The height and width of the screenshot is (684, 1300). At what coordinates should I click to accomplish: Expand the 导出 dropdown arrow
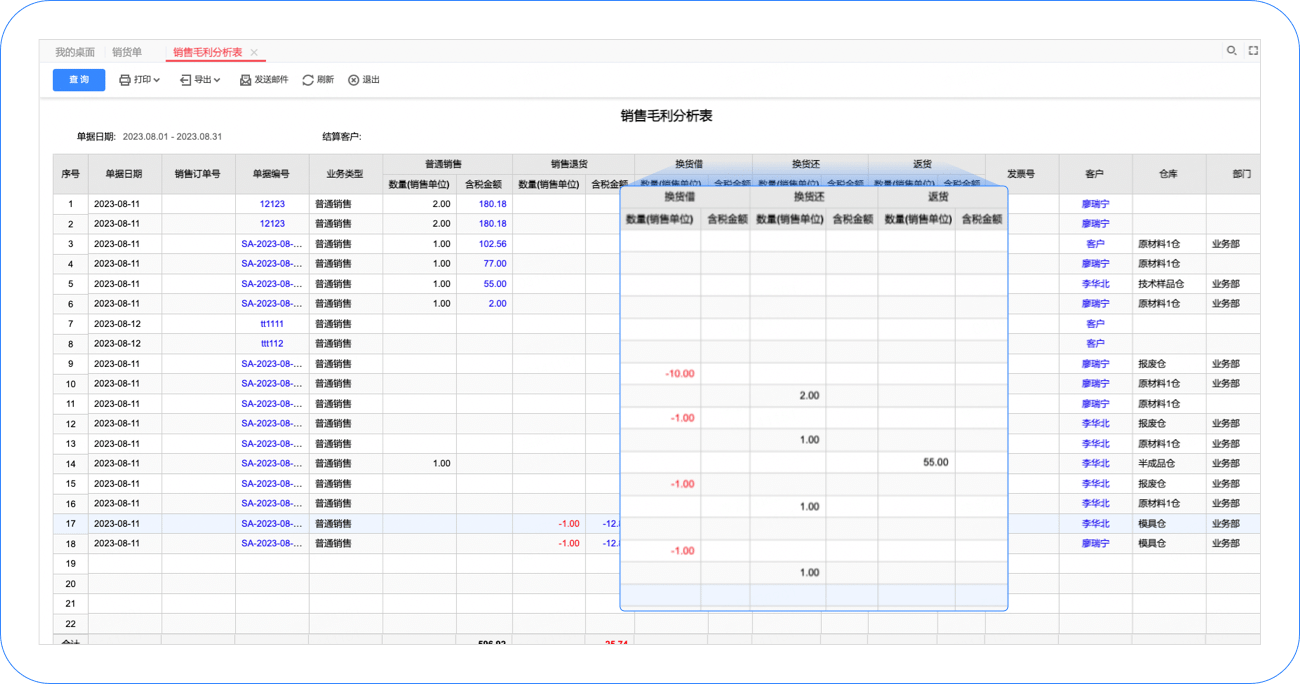click(x=217, y=80)
